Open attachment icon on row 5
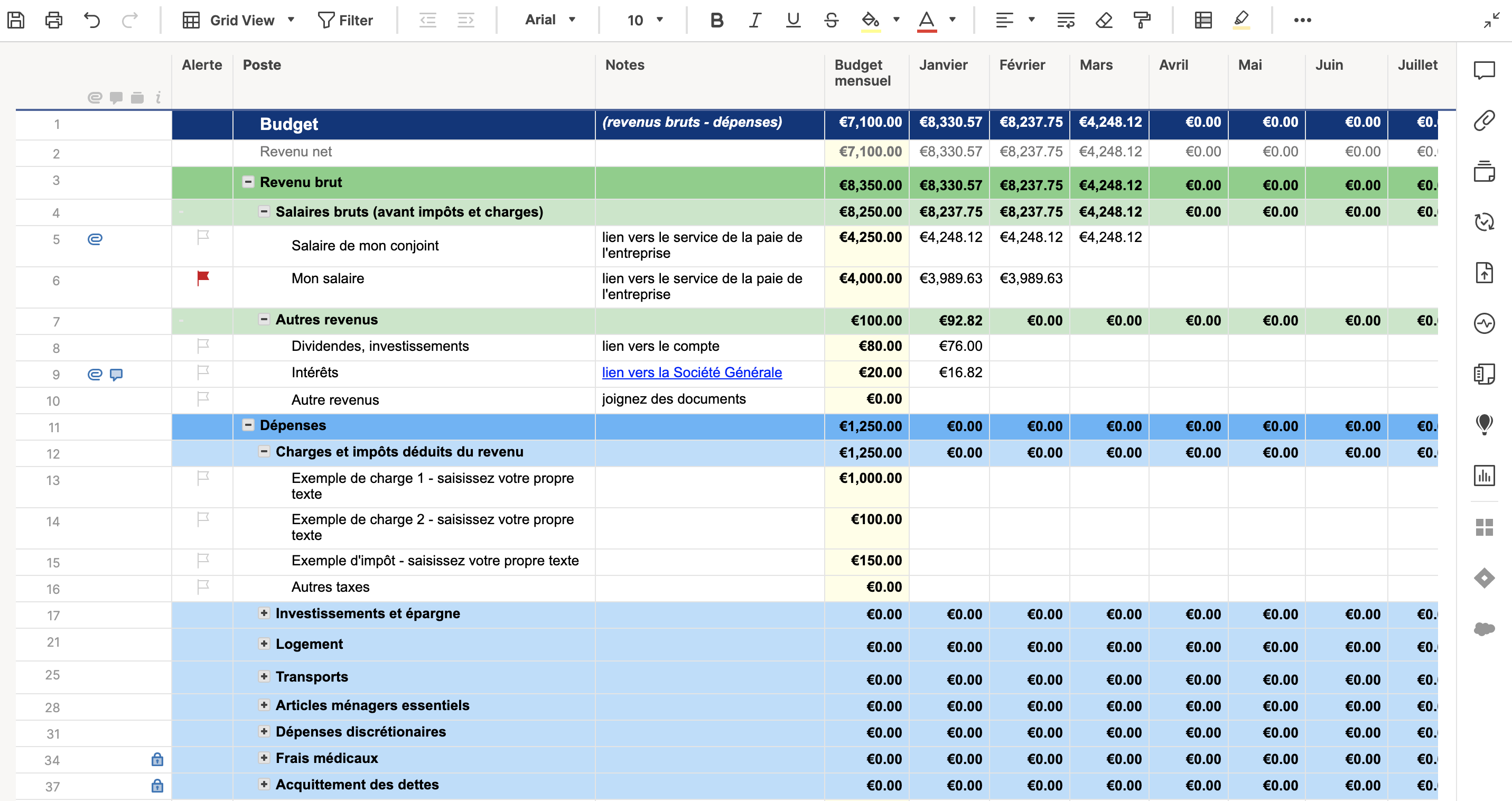Screen dimensions: 1512x801 coord(95,239)
